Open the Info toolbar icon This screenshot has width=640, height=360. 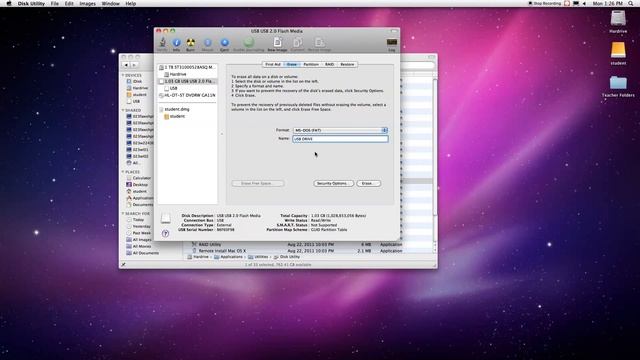click(x=176, y=42)
